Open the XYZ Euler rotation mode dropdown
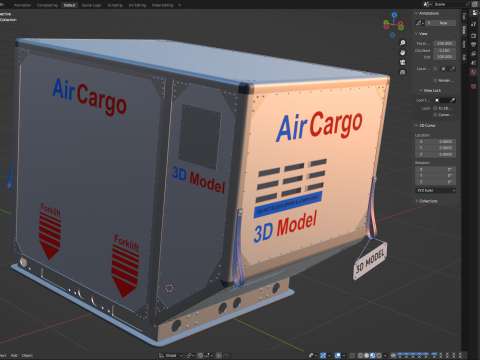 tap(435, 190)
